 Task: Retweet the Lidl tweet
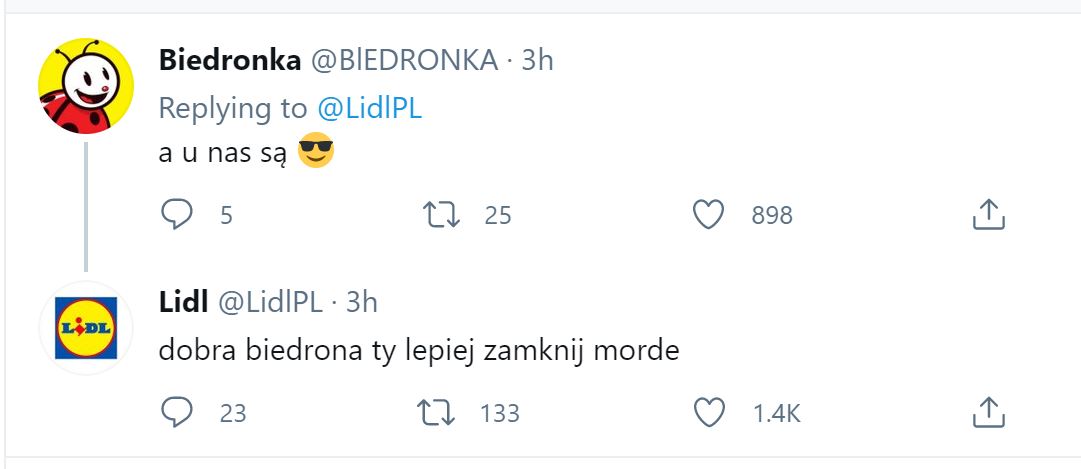click(437, 412)
